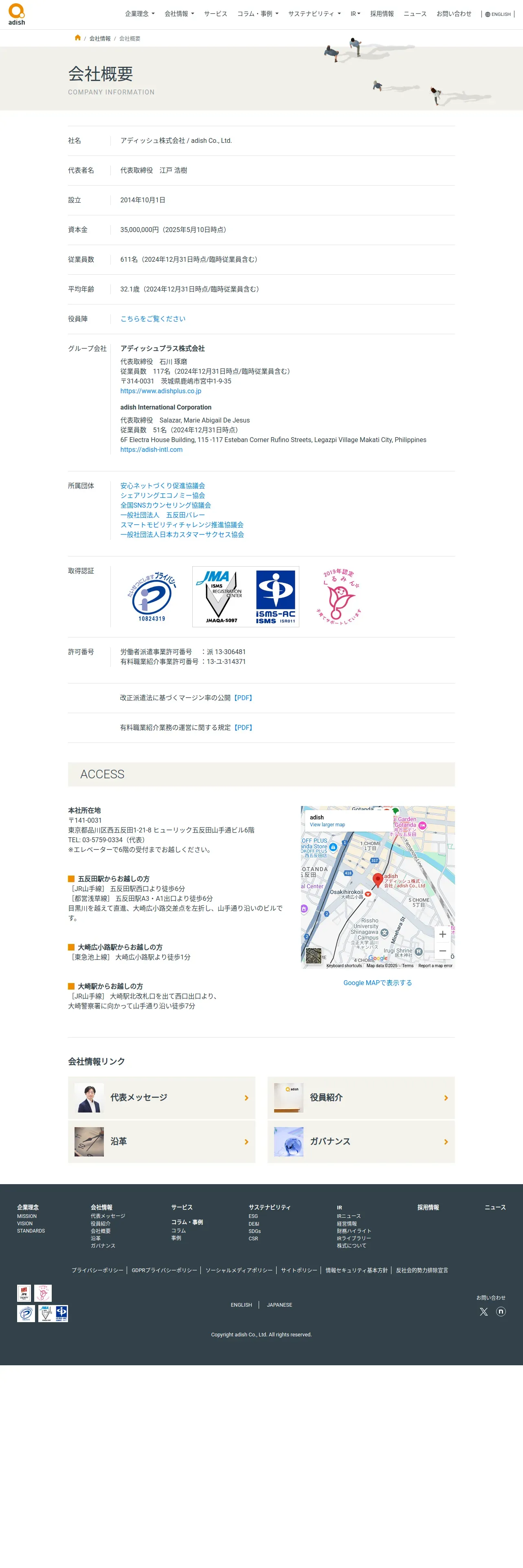
Task: Select ENGLISH in the footer language switch
Action: pyautogui.click(x=241, y=1305)
